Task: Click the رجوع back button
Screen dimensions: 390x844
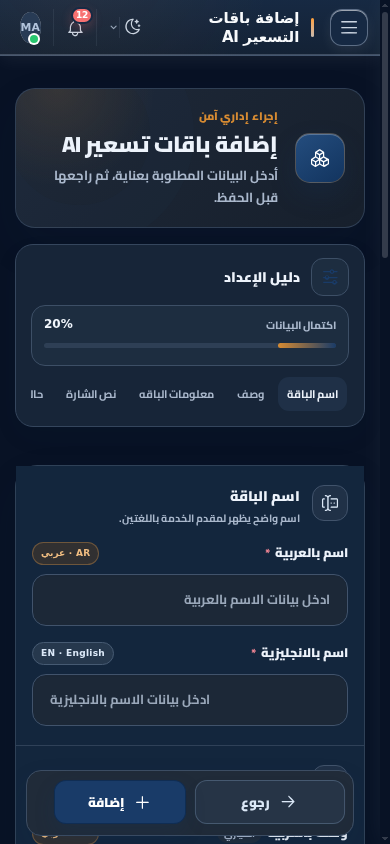Action: click(x=270, y=802)
